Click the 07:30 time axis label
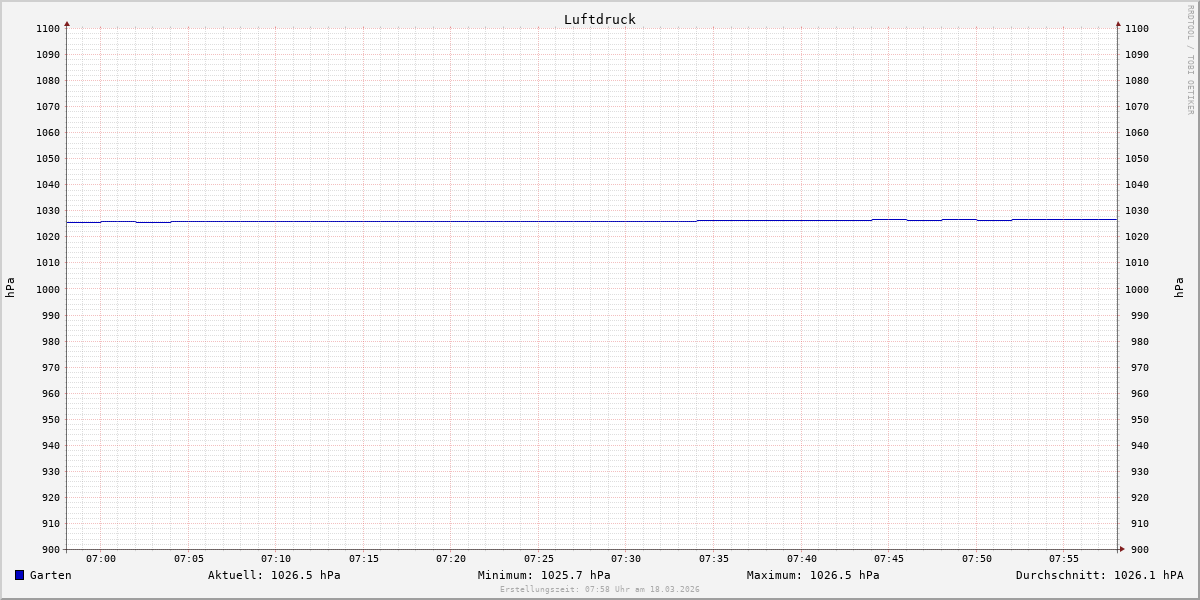Viewport: 1200px width, 600px height. [x=626, y=558]
